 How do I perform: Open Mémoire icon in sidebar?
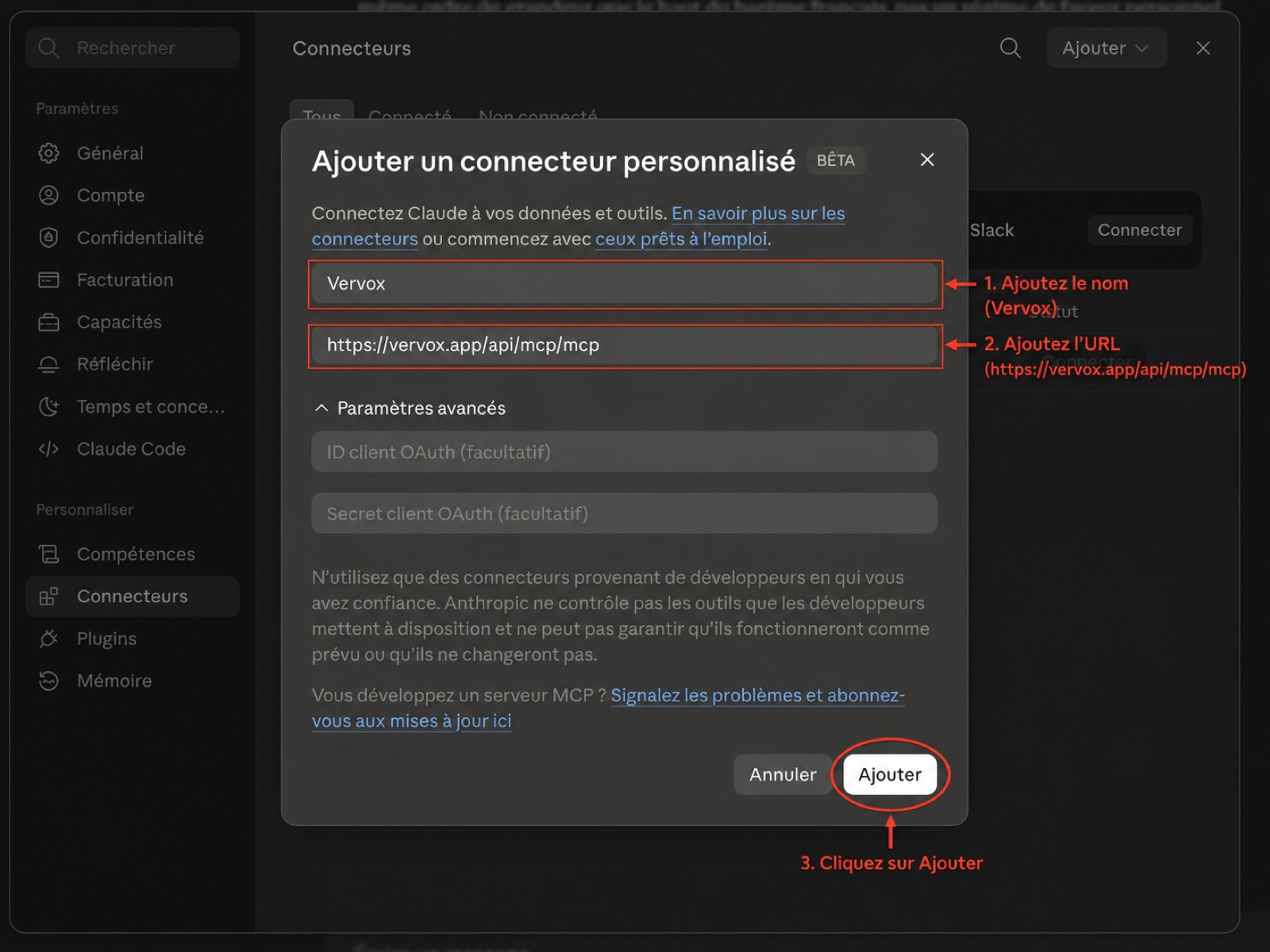[48, 681]
